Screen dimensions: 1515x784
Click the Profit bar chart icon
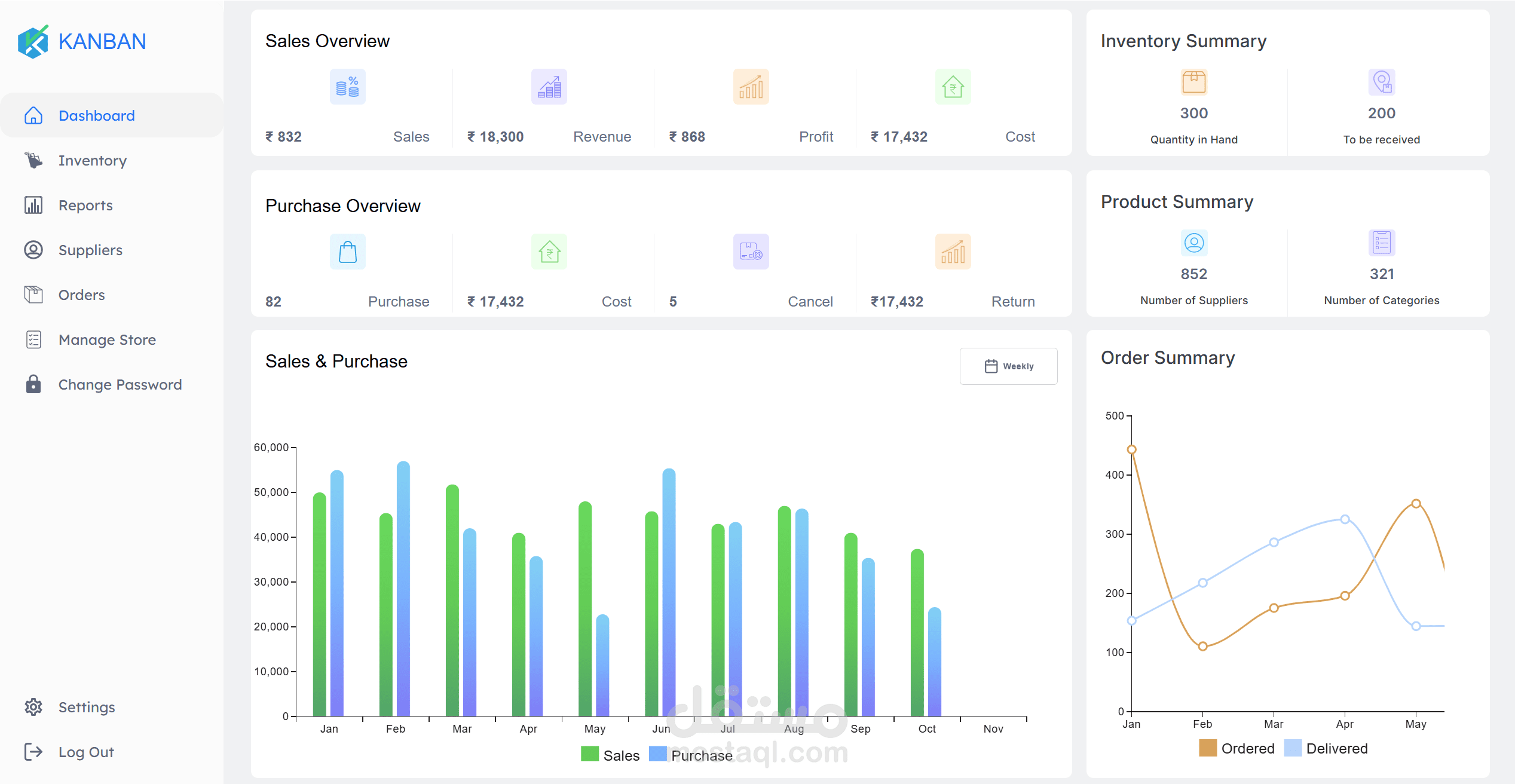pyautogui.click(x=751, y=87)
